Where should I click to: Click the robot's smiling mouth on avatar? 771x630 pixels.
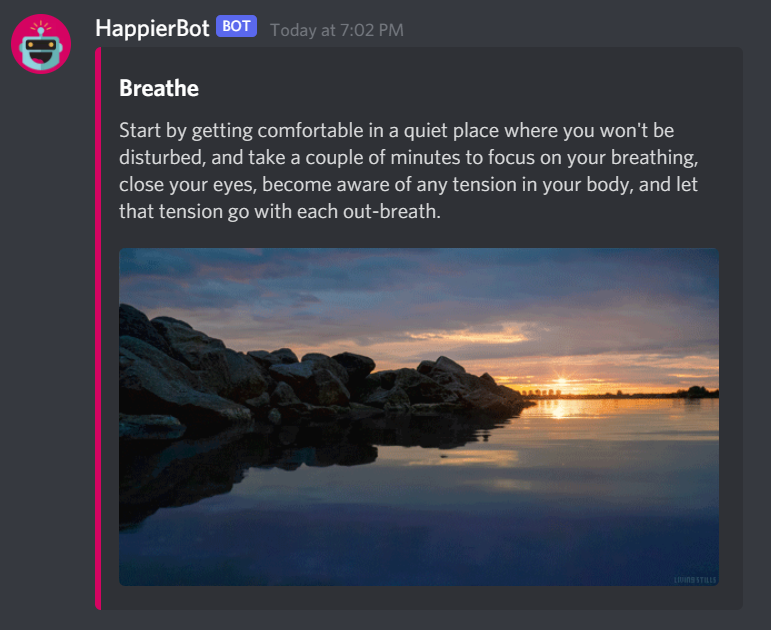[x=41, y=57]
